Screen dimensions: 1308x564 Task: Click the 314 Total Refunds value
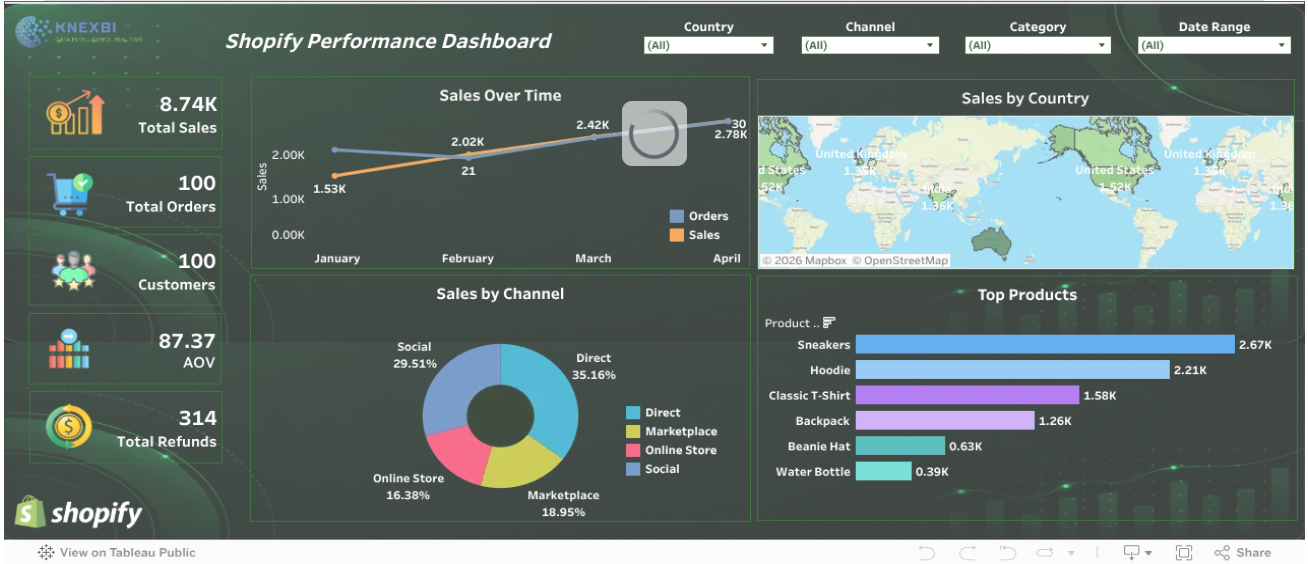197,418
